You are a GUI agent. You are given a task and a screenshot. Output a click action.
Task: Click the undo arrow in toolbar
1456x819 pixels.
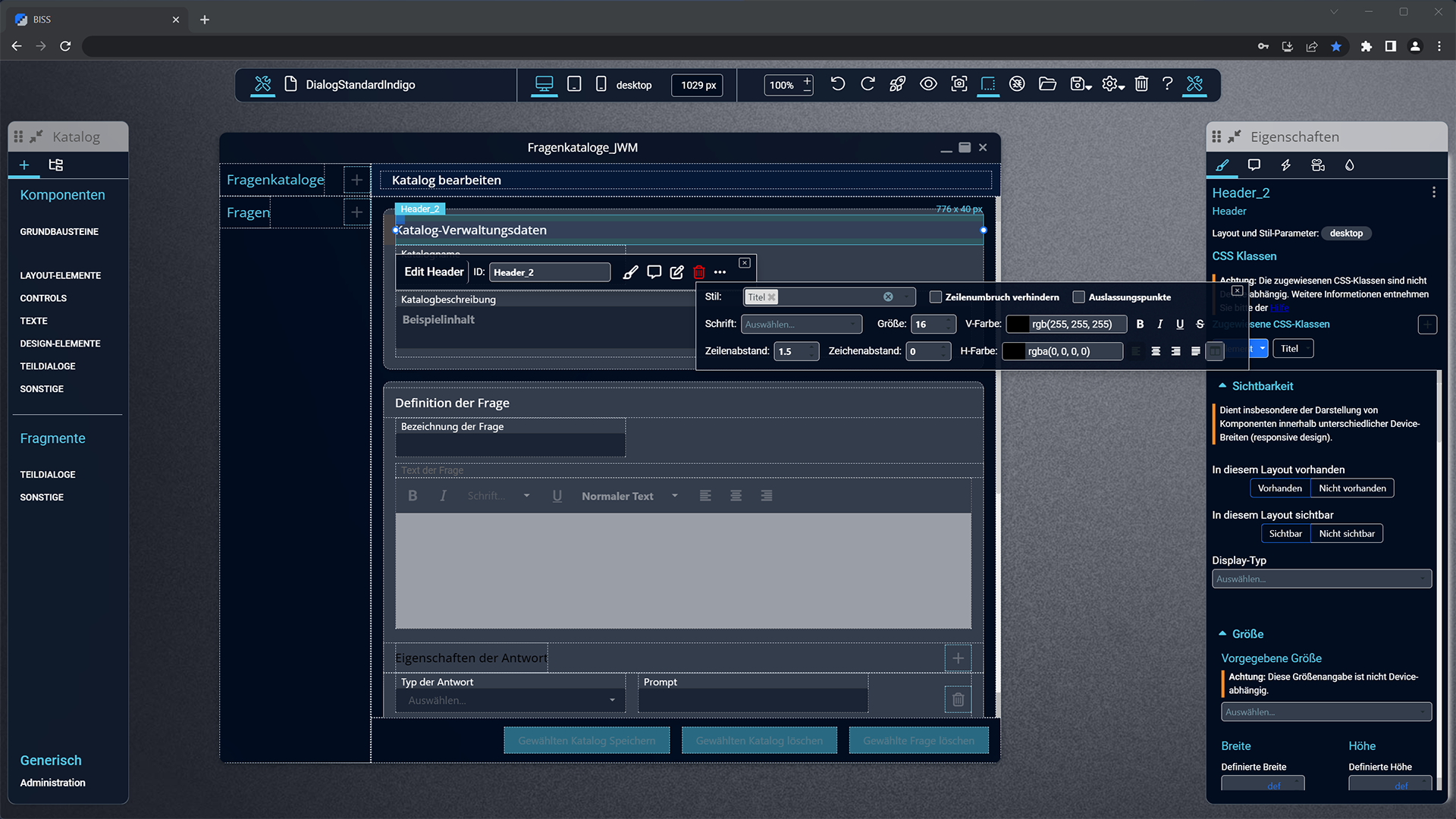[837, 84]
